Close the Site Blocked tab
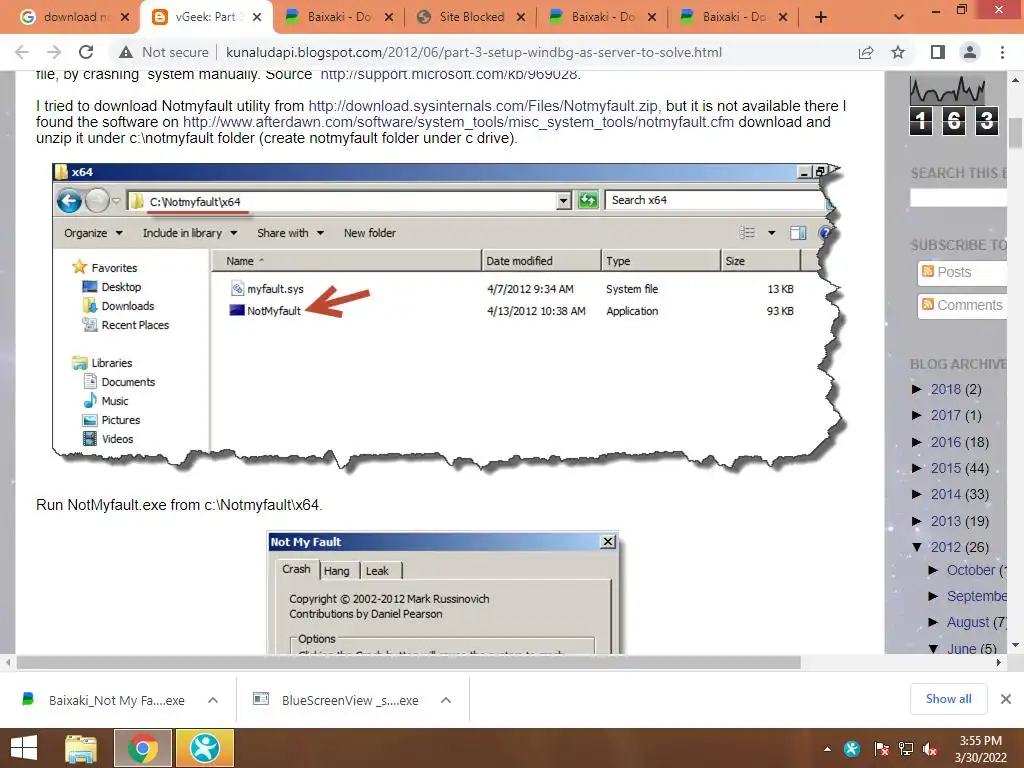Viewport: 1024px width, 768px height. 520,17
